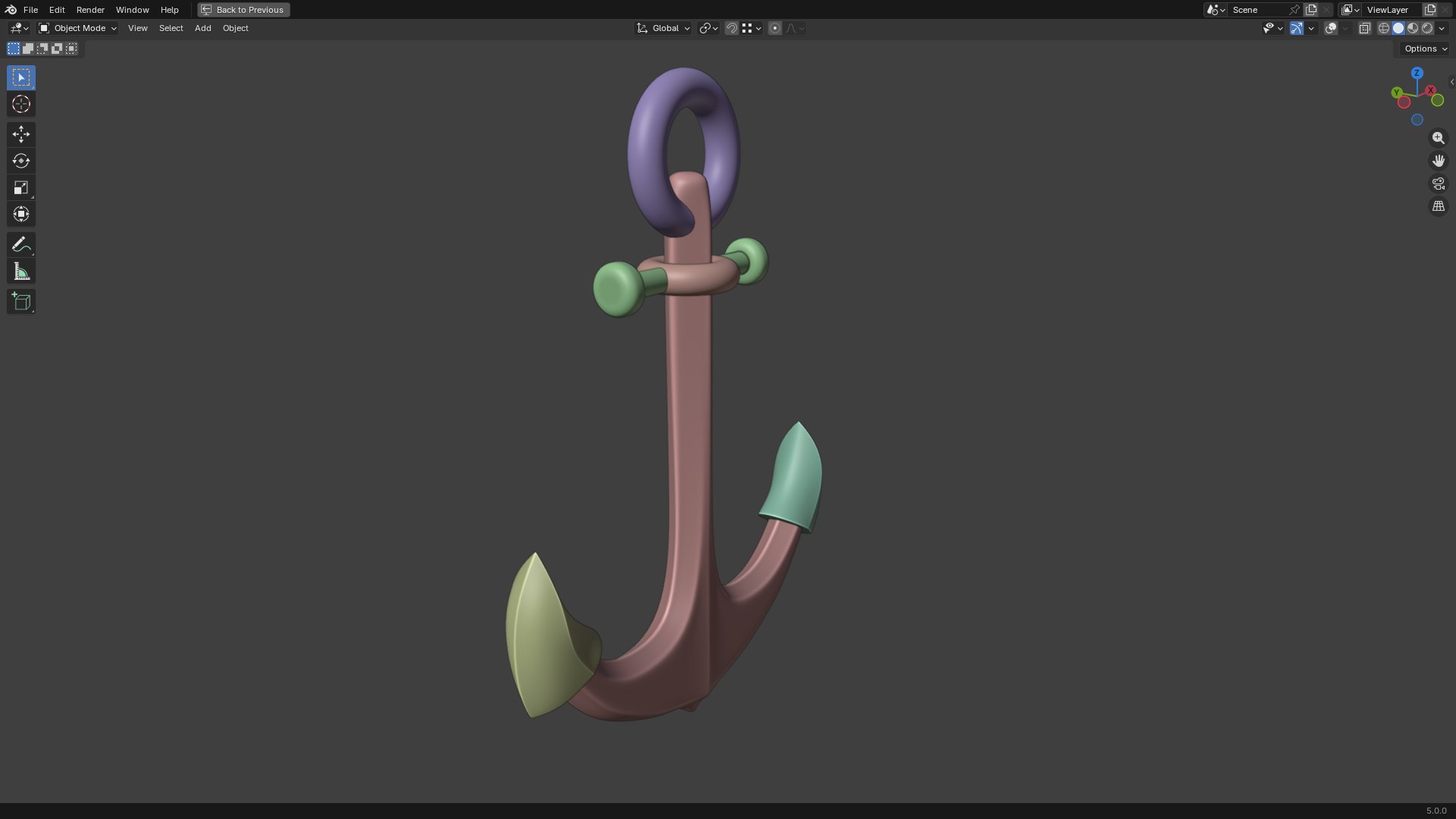Open the shading options dropdown arrow
This screenshot has width=1456, height=819.
click(x=1442, y=28)
